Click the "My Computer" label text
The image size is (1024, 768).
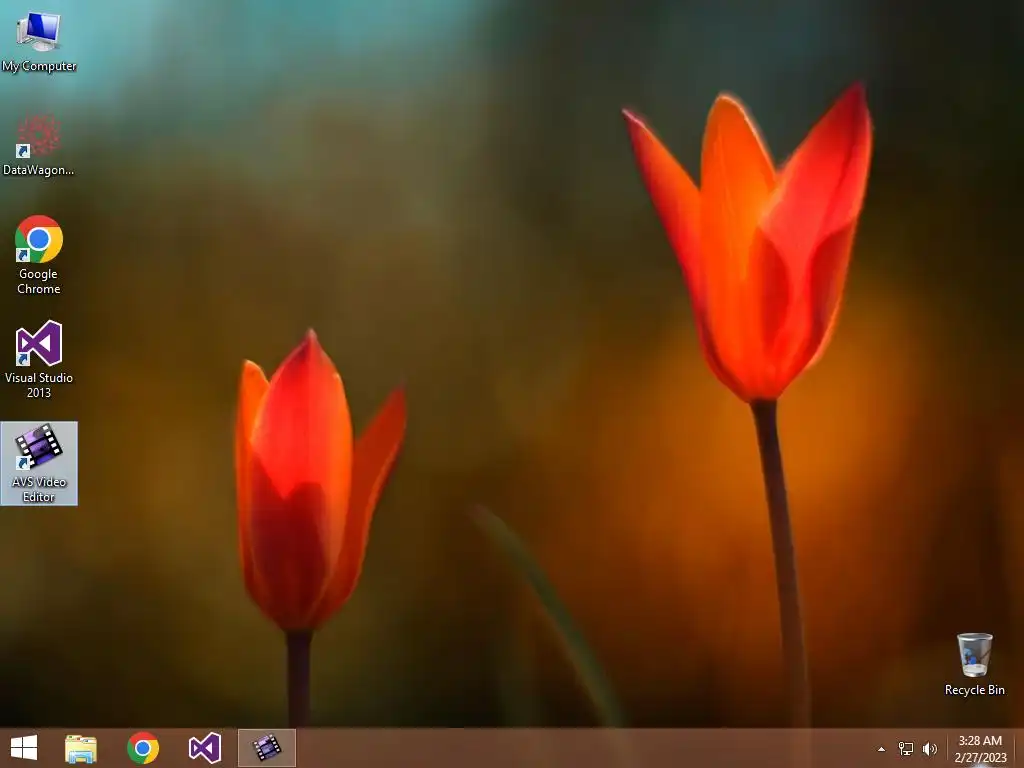tap(39, 66)
